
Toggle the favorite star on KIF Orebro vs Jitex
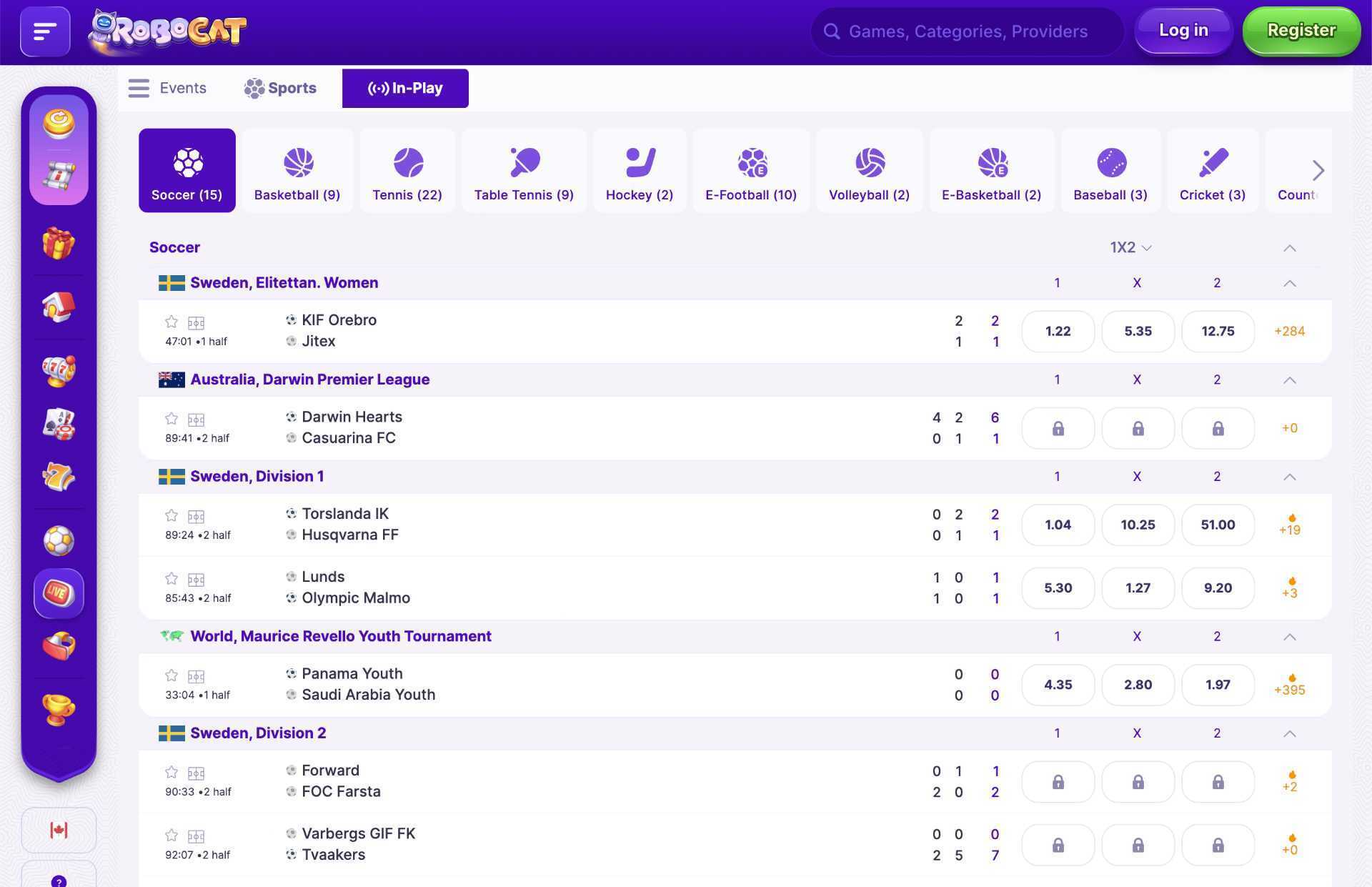pyautogui.click(x=171, y=322)
